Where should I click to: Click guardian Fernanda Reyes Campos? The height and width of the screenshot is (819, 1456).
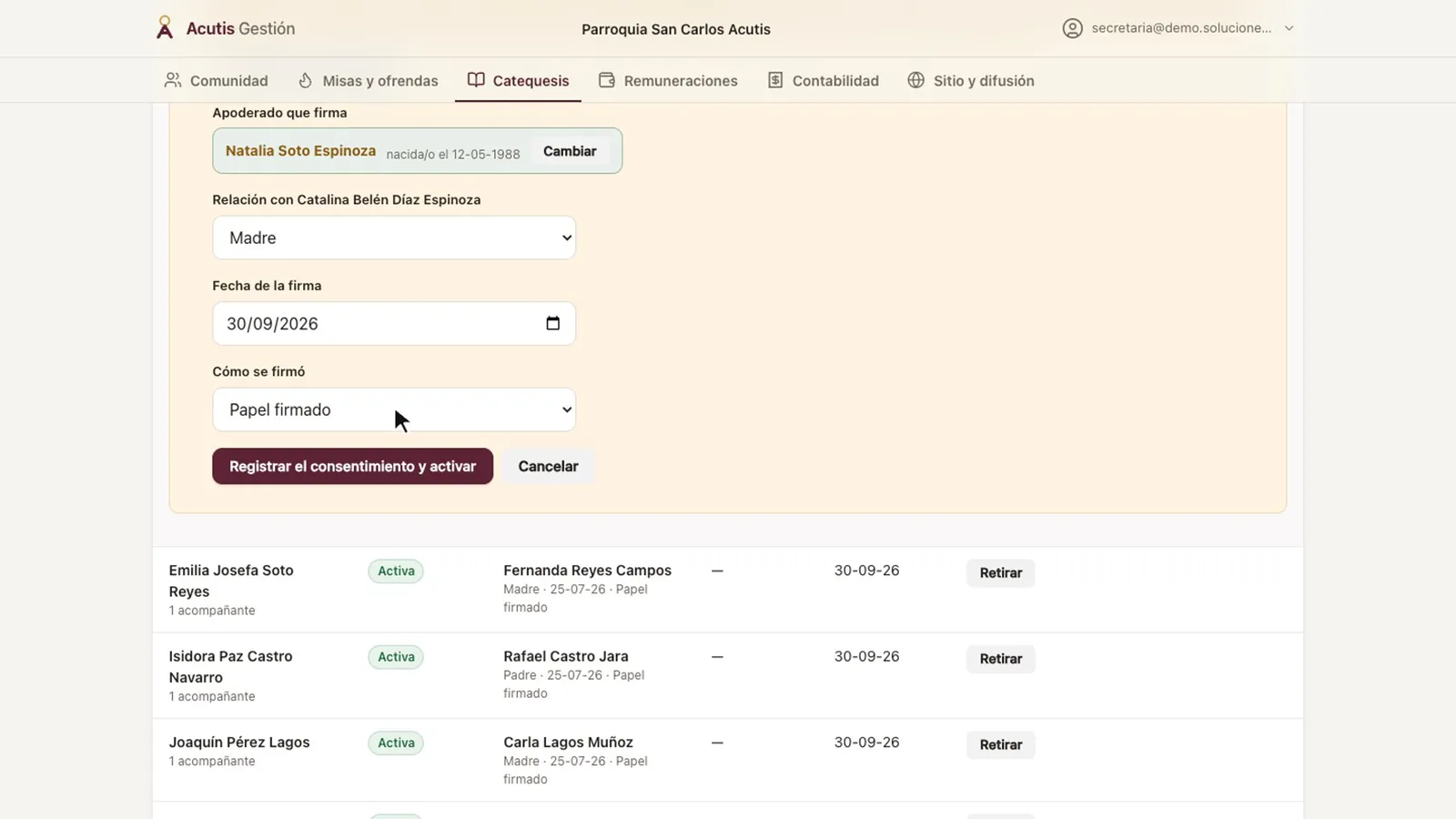pyautogui.click(x=587, y=570)
